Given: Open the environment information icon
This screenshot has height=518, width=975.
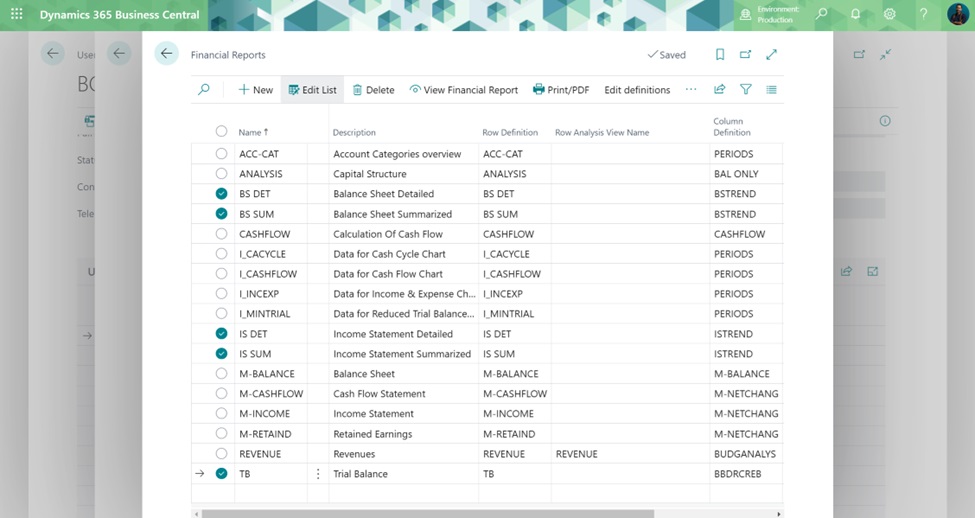Looking at the screenshot, I should point(745,14).
